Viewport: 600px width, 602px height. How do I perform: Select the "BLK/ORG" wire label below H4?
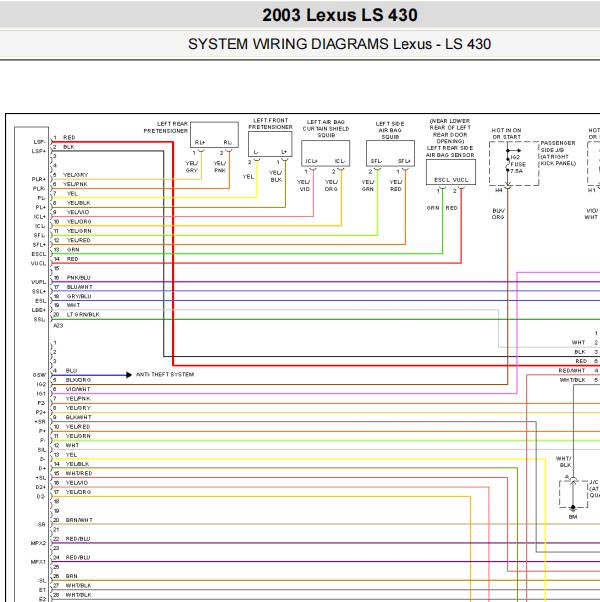click(x=498, y=214)
